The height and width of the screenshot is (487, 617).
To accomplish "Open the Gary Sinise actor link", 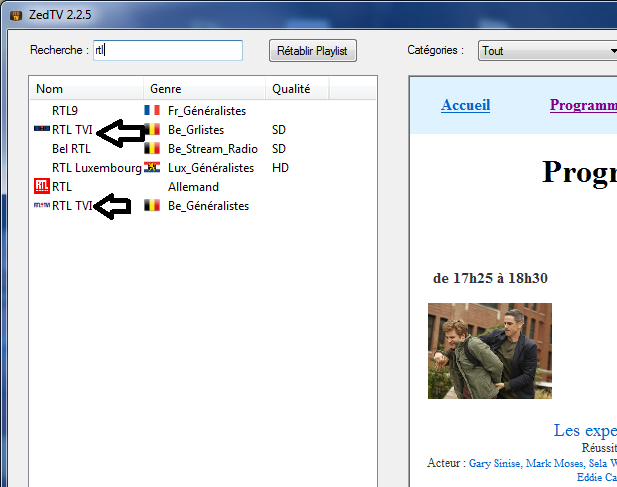I will click(x=495, y=463).
